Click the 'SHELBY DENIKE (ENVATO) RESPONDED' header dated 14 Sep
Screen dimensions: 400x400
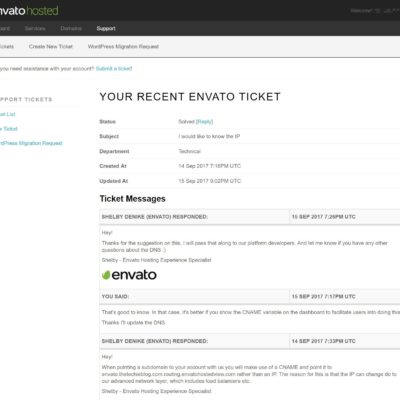[155, 341]
